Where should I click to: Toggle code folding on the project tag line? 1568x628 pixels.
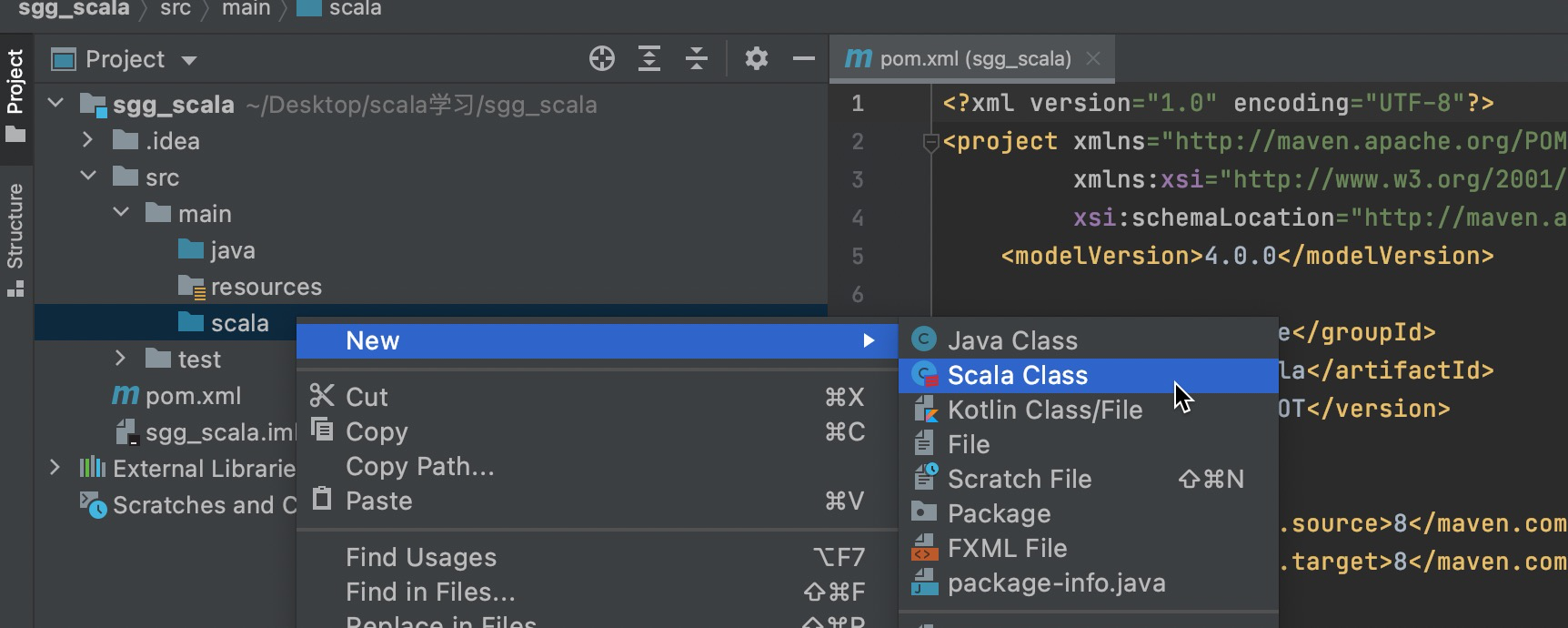(x=930, y=143)
